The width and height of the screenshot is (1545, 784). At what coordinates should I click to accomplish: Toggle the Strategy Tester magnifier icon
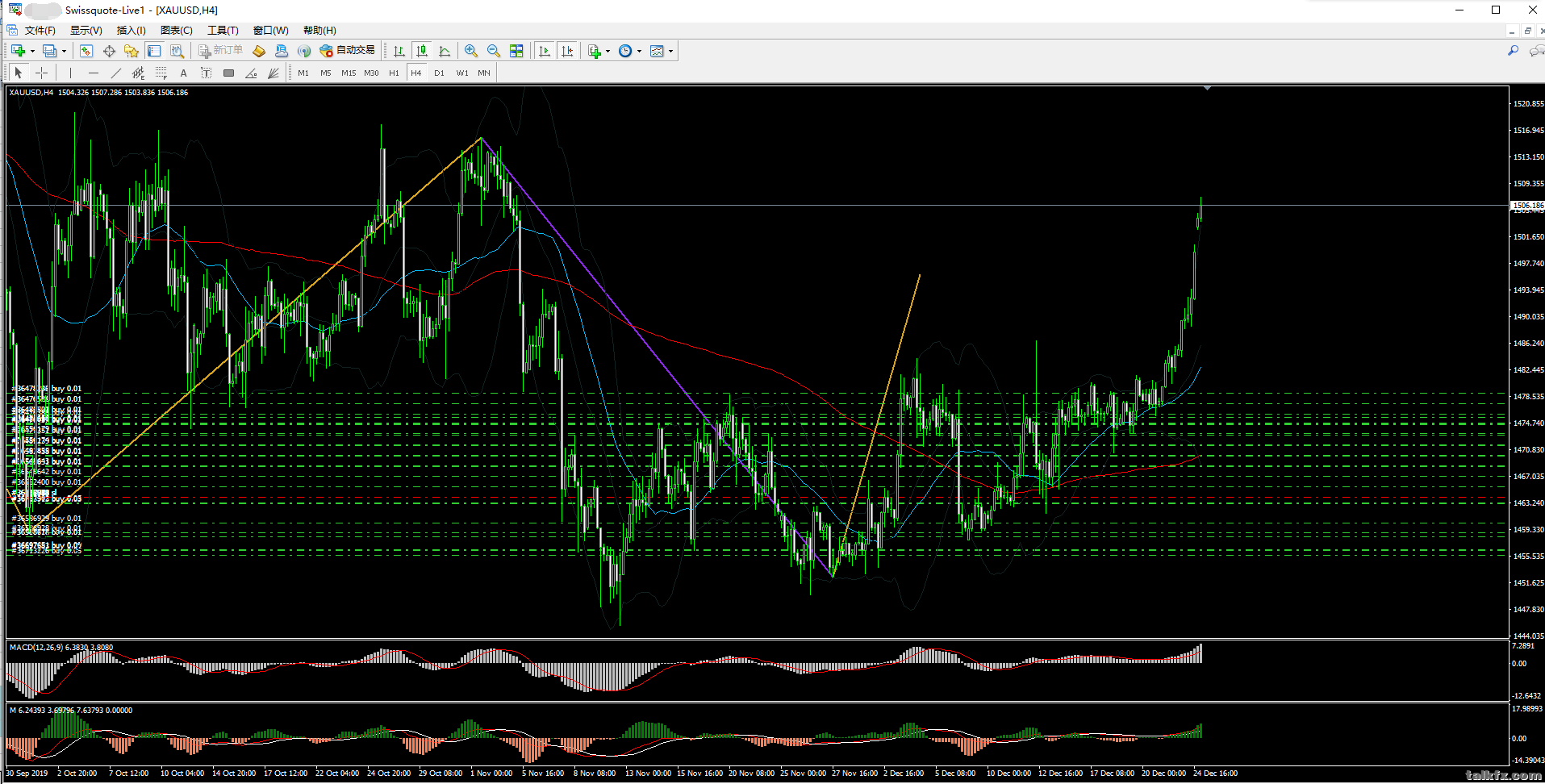(x=177, y=51)
